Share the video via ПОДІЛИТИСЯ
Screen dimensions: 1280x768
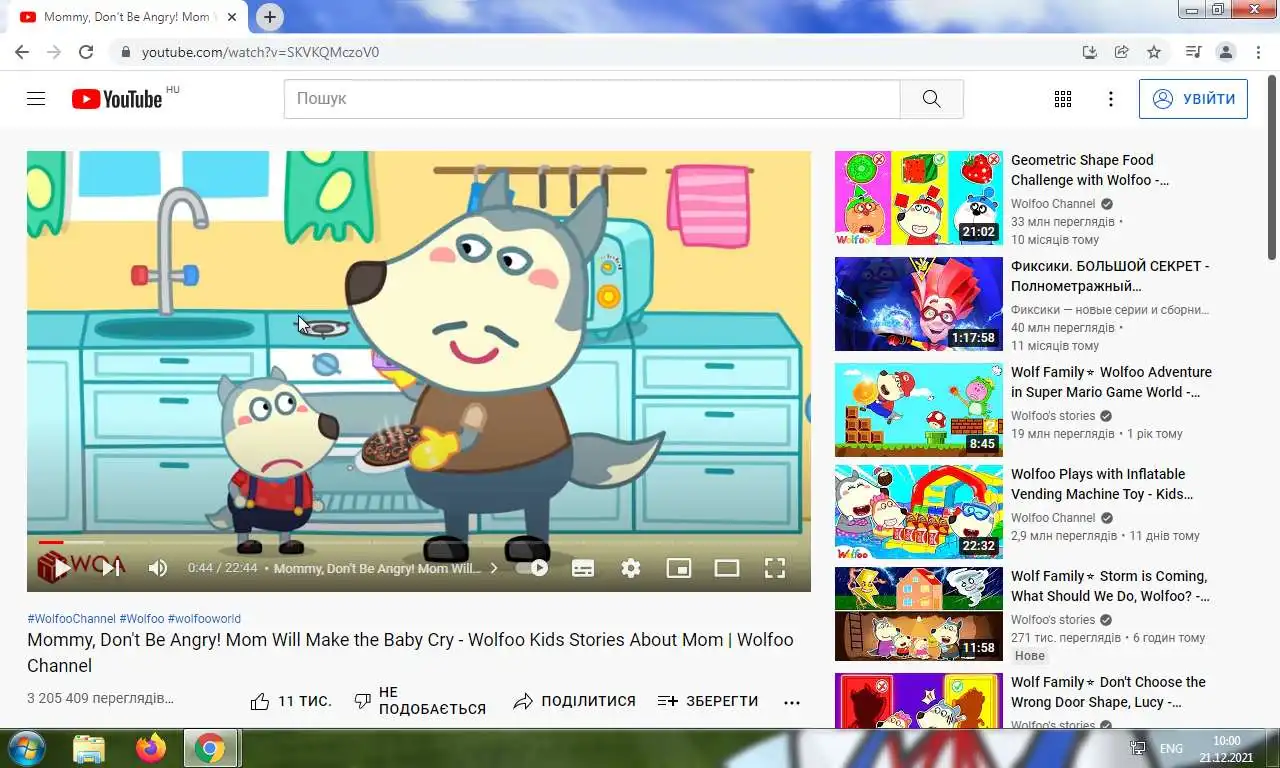(574, 702)
